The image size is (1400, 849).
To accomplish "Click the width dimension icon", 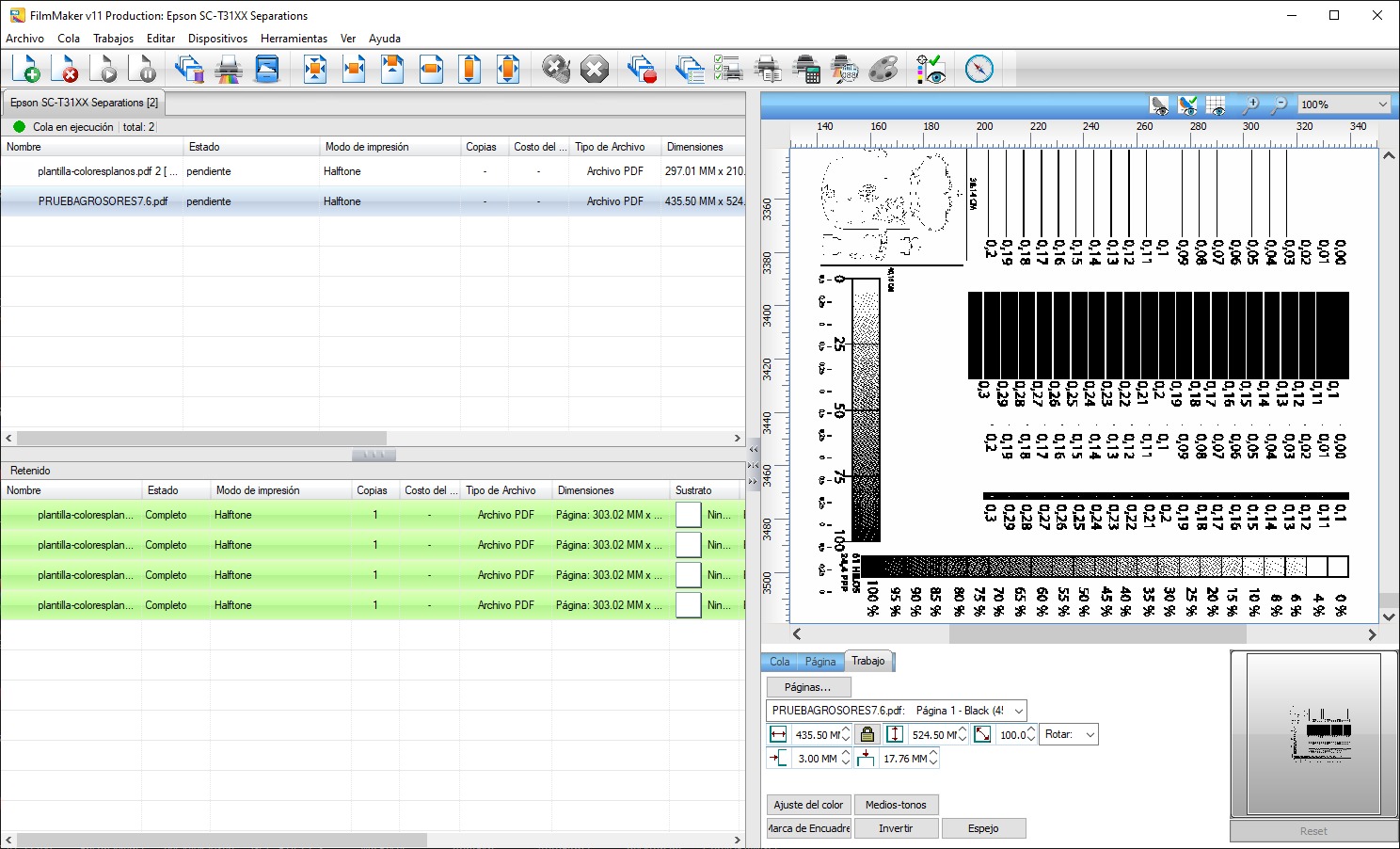I will [778, 735].
